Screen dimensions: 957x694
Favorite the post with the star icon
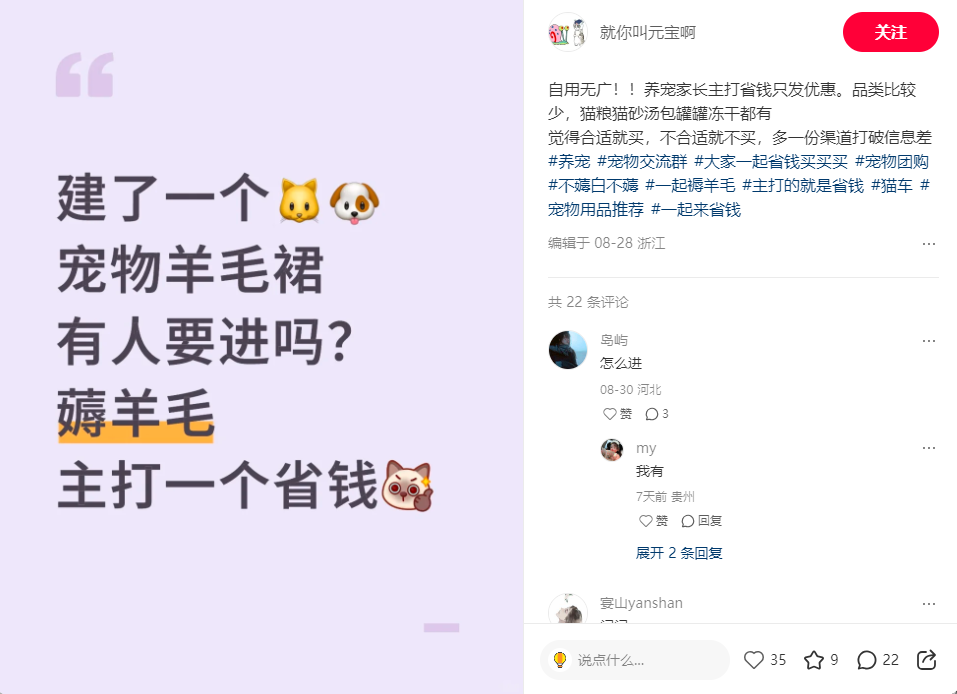point(814,660)
